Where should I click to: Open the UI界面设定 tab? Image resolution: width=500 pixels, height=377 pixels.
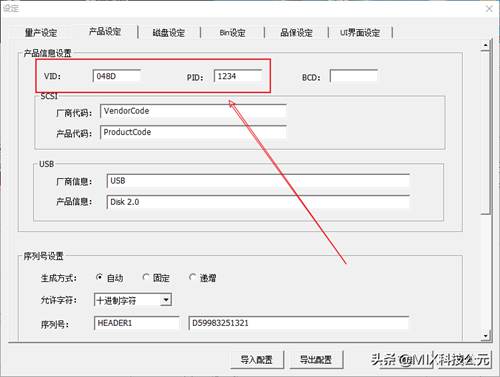(x=360, y=33)
